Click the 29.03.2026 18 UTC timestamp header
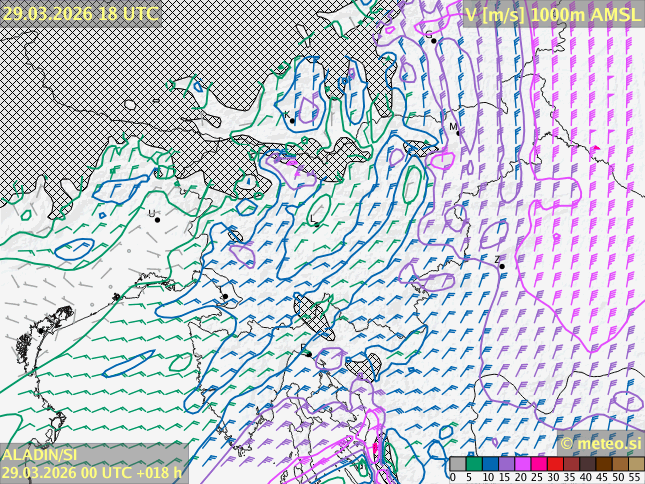Image resolution: width=645 pixels, height=484 pixels. [80, 14]
